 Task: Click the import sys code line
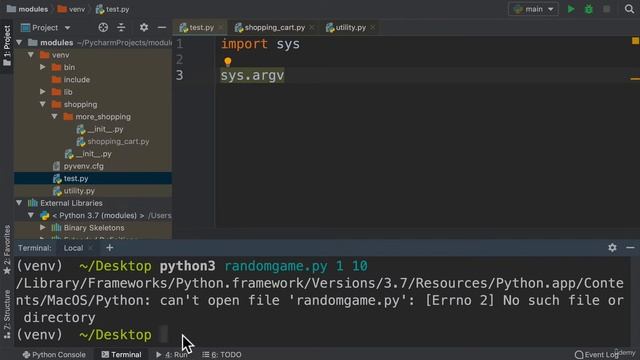tap(260, 44)
